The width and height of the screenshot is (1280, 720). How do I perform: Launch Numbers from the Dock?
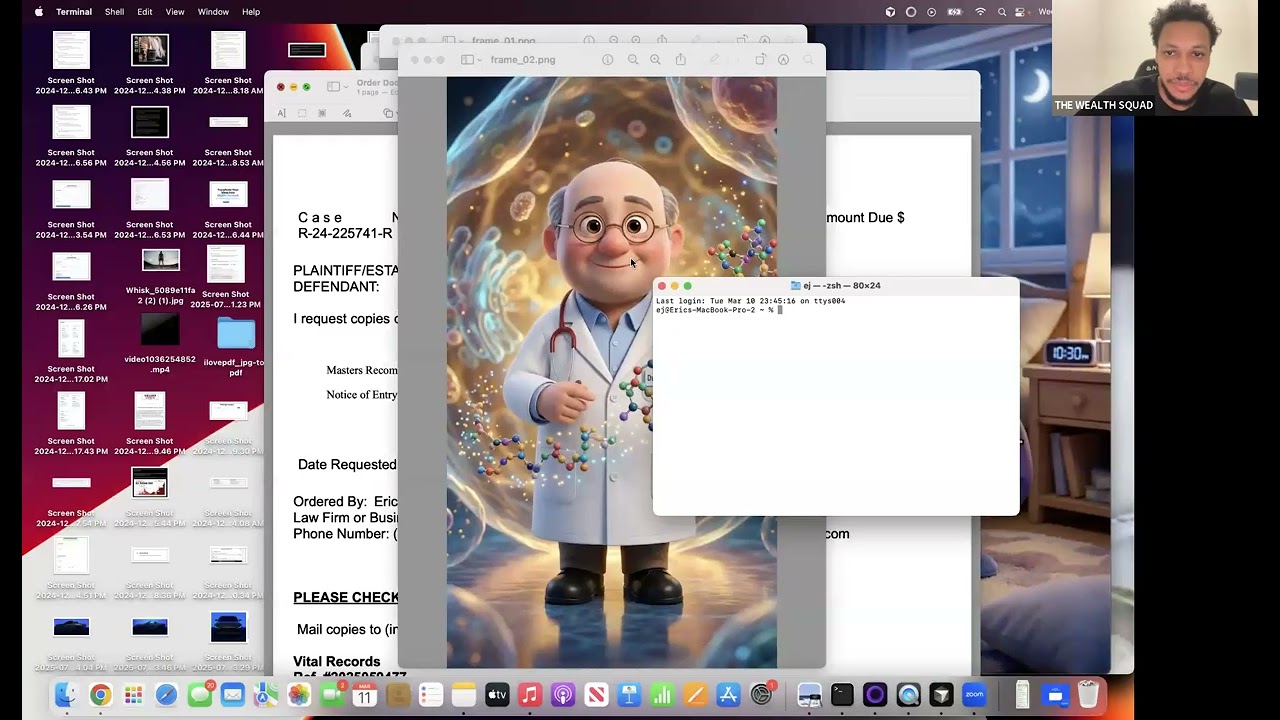tap(662, 695)
